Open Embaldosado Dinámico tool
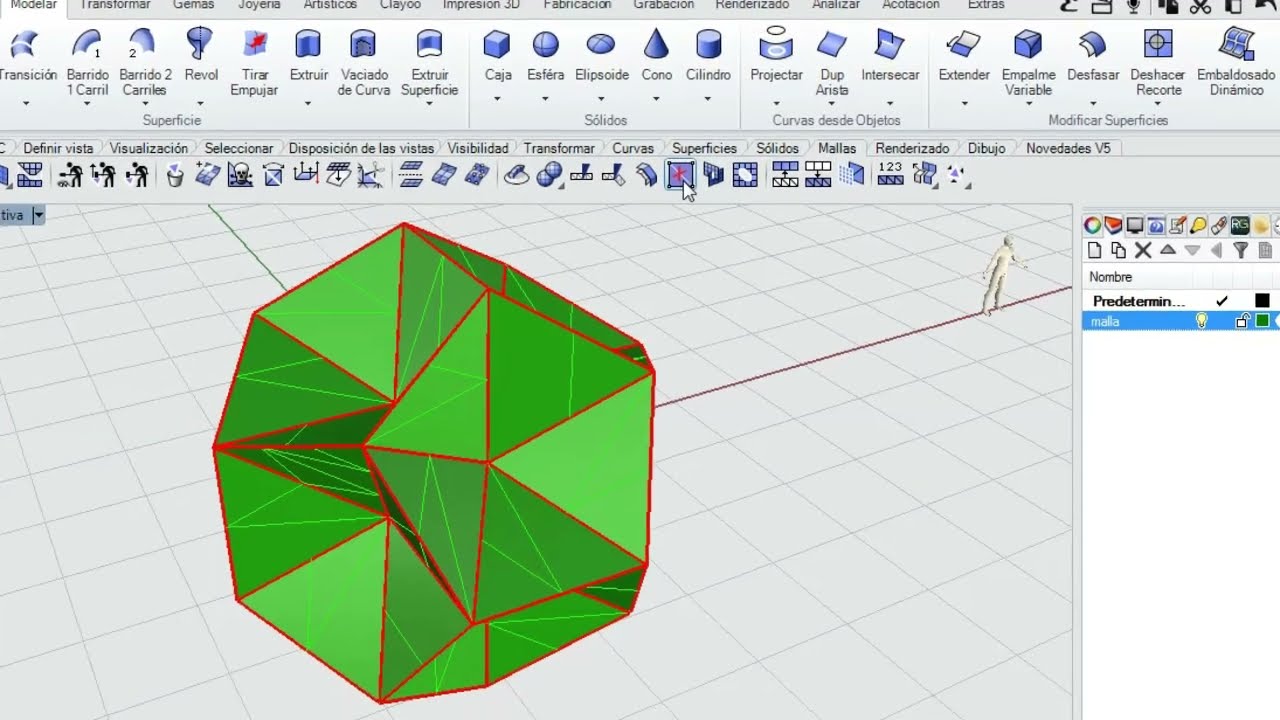This screenshot has width=1280, height=720. tap(1236, 61)
